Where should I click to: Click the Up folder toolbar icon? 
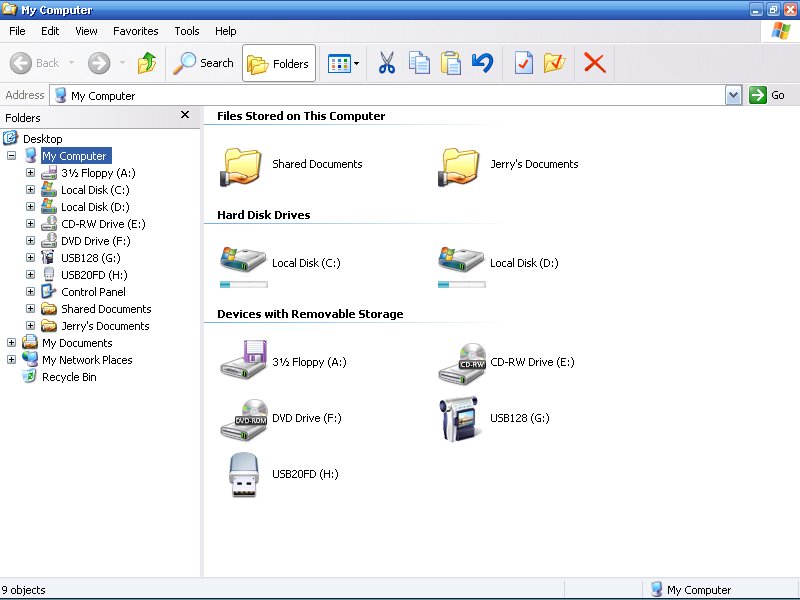click(147, 63)
